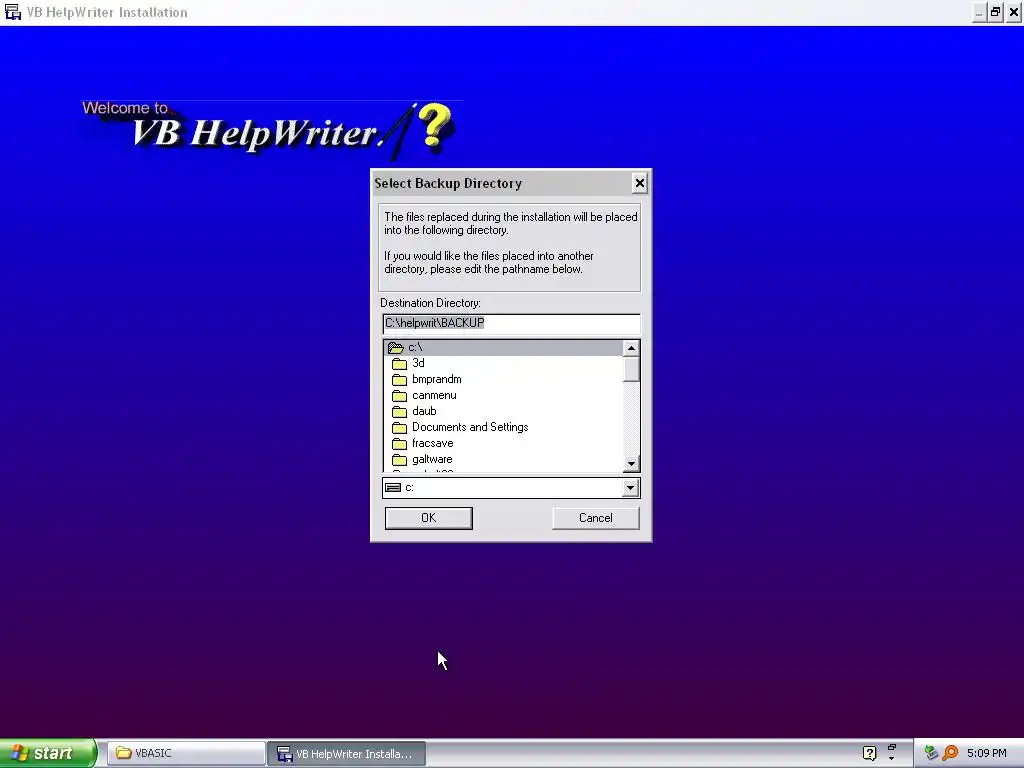Screen dimensions: 1024x768
Task: Click the safely remove hardware tray icon
Action: pyautogui.click(x=931, y=753)
